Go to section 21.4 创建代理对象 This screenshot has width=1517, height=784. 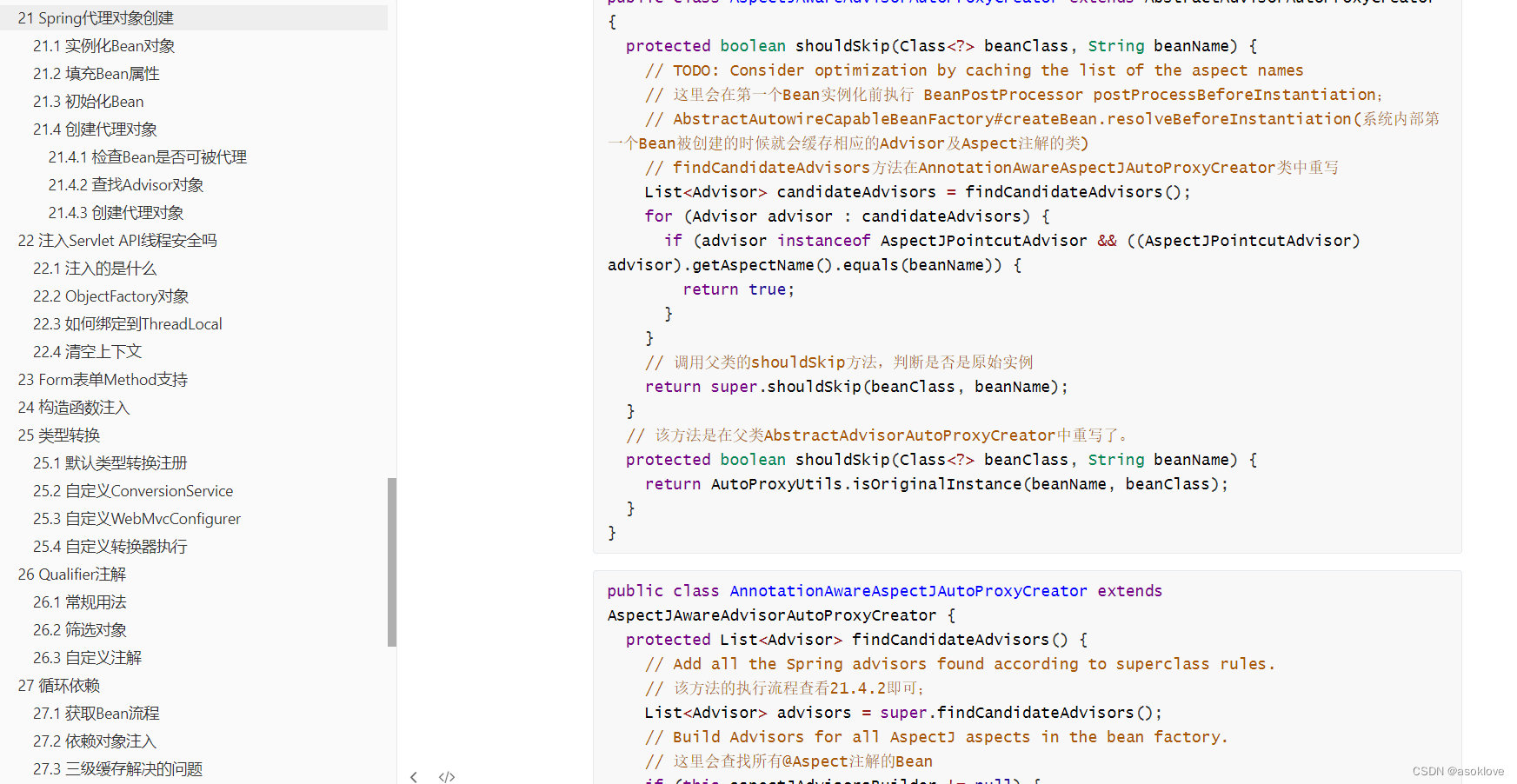96,130
